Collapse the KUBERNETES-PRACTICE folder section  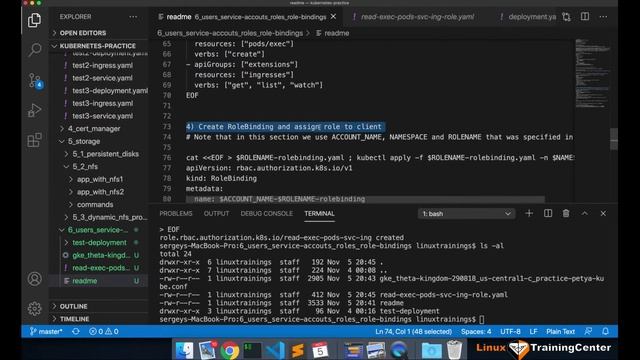point(98,46)
